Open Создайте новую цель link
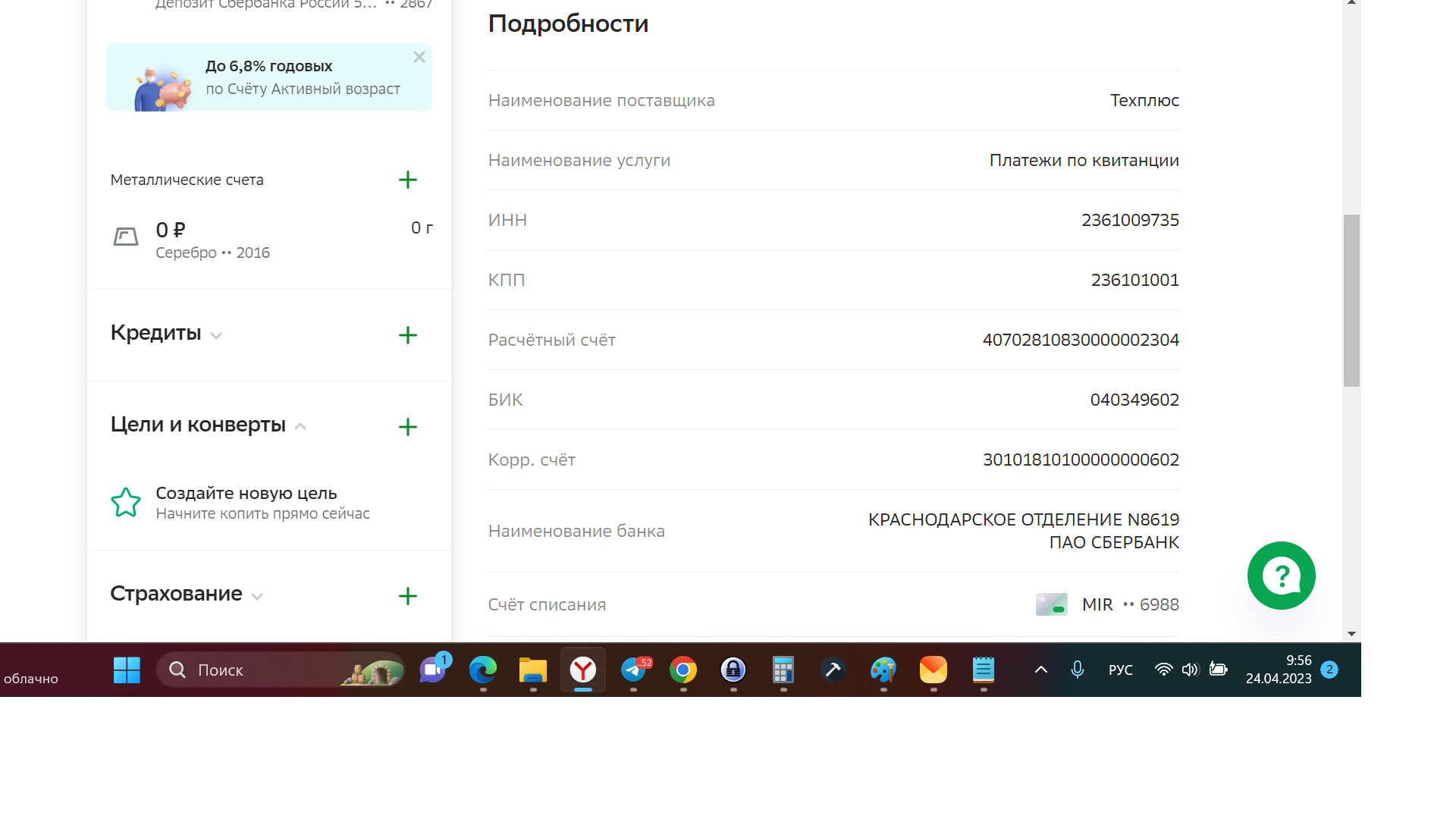 [x=246, y=493]
